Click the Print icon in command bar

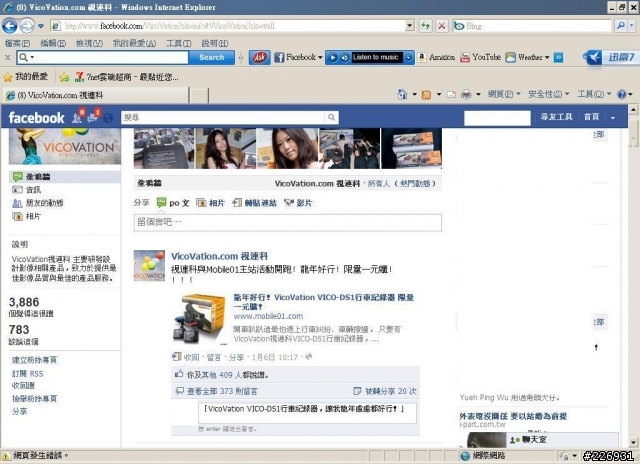466,95
